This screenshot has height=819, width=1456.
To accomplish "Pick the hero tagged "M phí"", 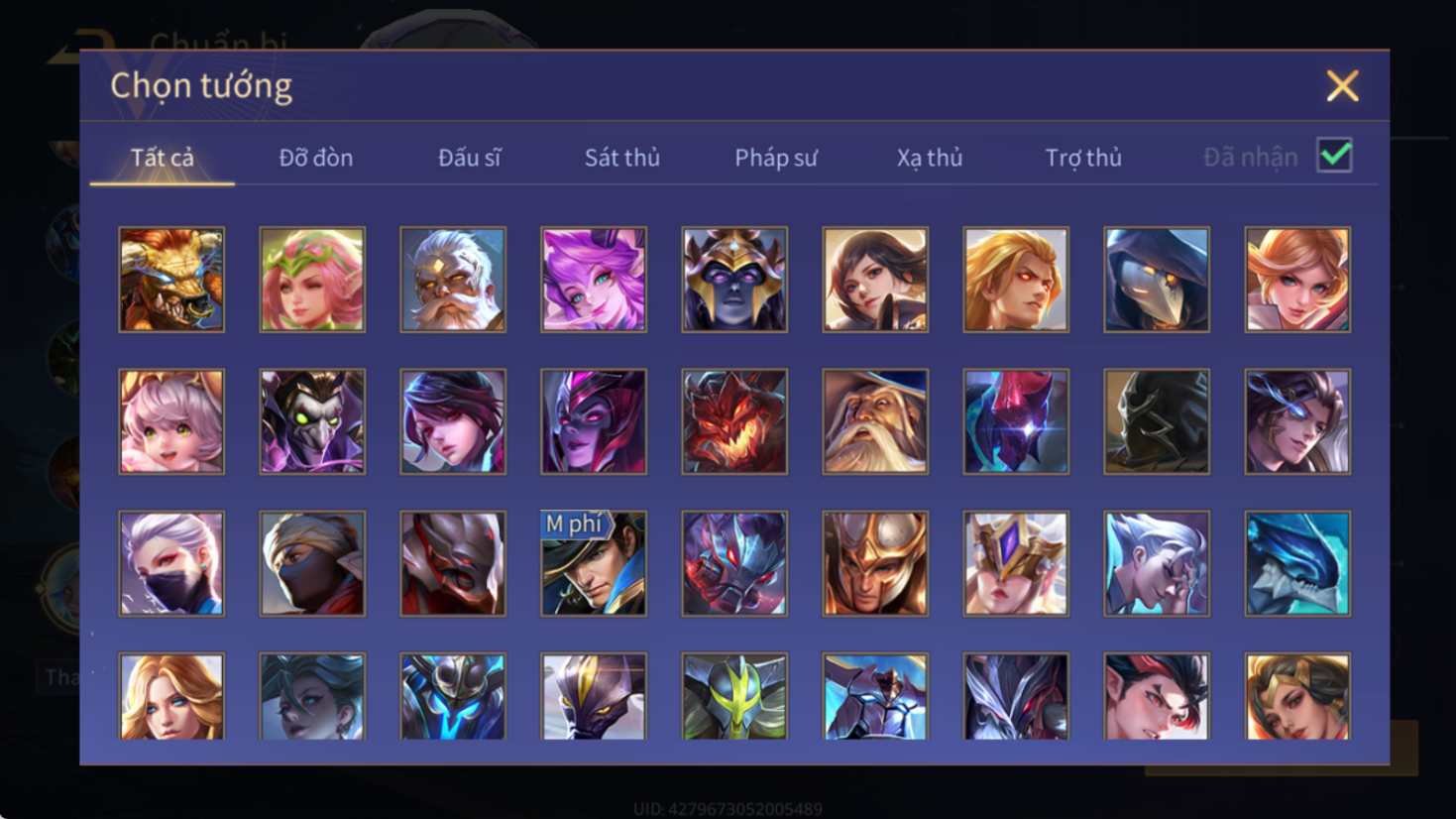I will pyautogui.click(x=594, y=563).
